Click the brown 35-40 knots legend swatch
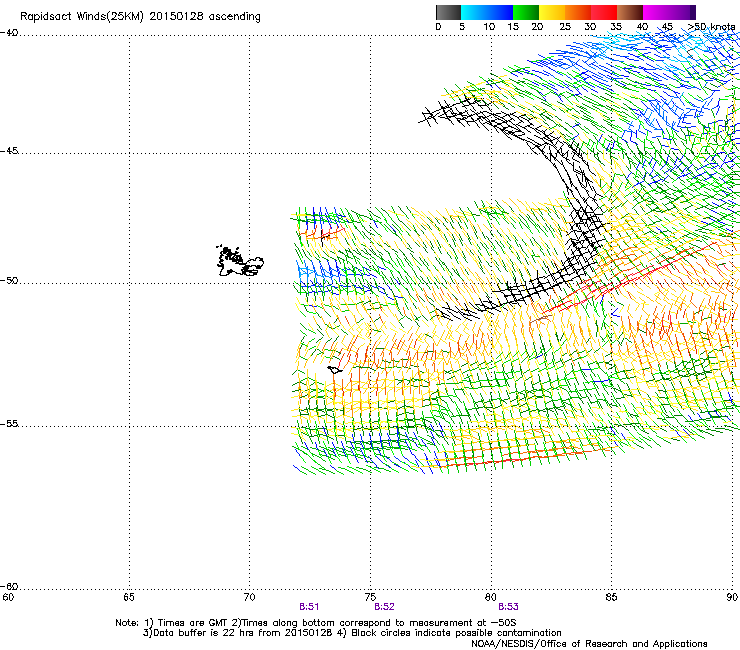740x650 pixels. 630,12
